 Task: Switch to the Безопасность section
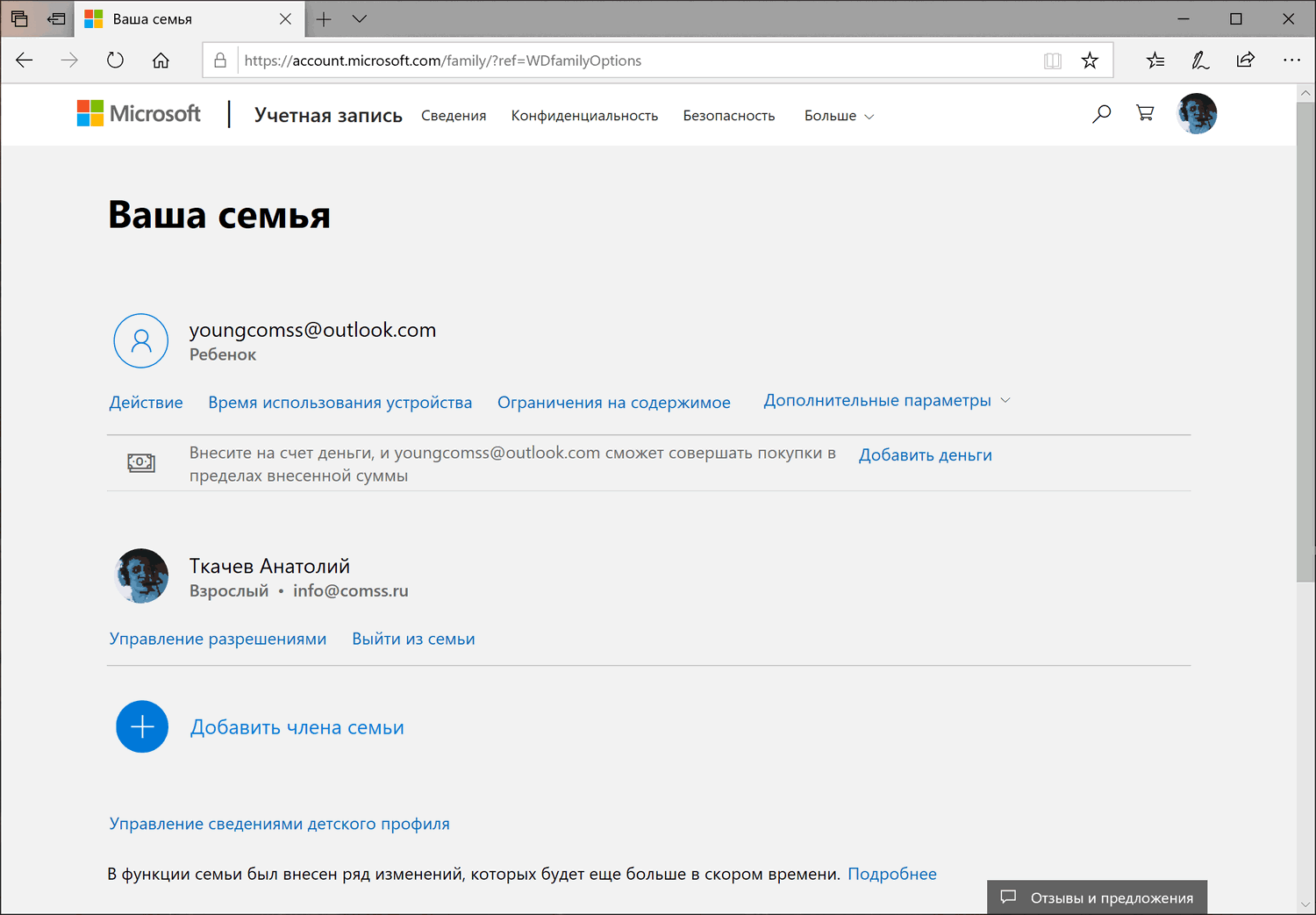point(729,116)
